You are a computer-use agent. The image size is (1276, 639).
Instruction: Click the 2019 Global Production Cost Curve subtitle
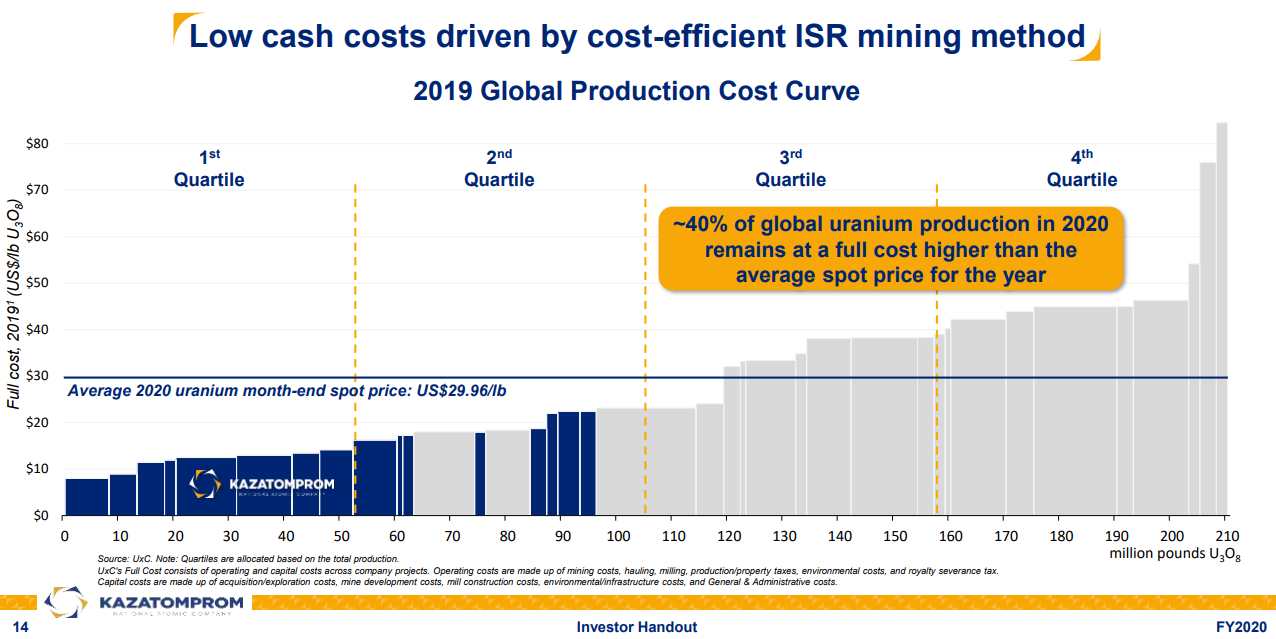[x=636, y=91]
